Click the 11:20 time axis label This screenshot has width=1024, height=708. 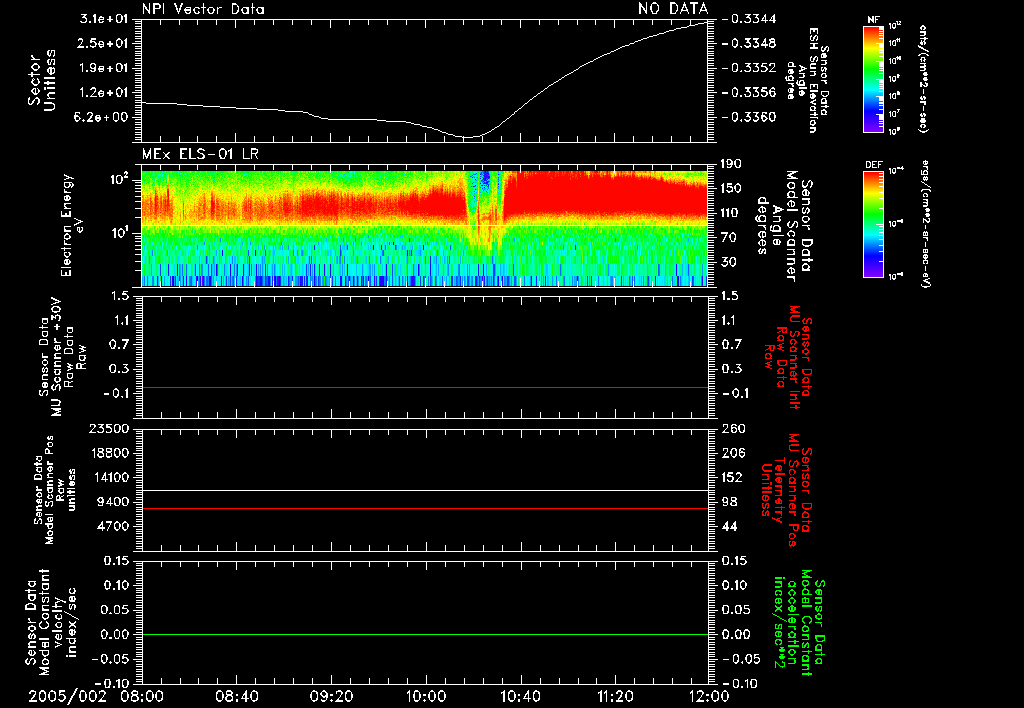click(615, 696)
